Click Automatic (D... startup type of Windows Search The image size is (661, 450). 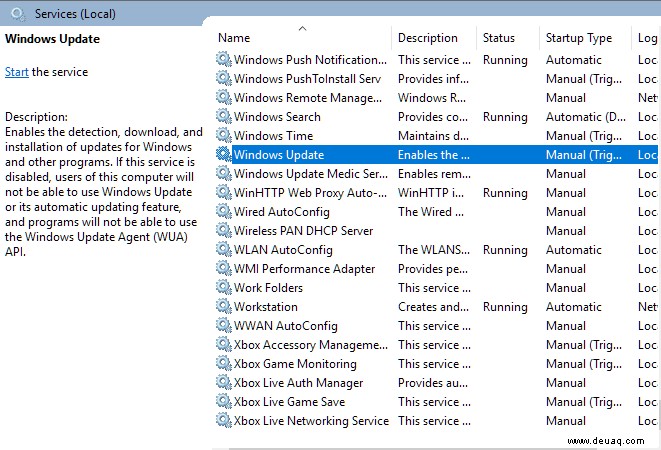(x=586, y=117)
